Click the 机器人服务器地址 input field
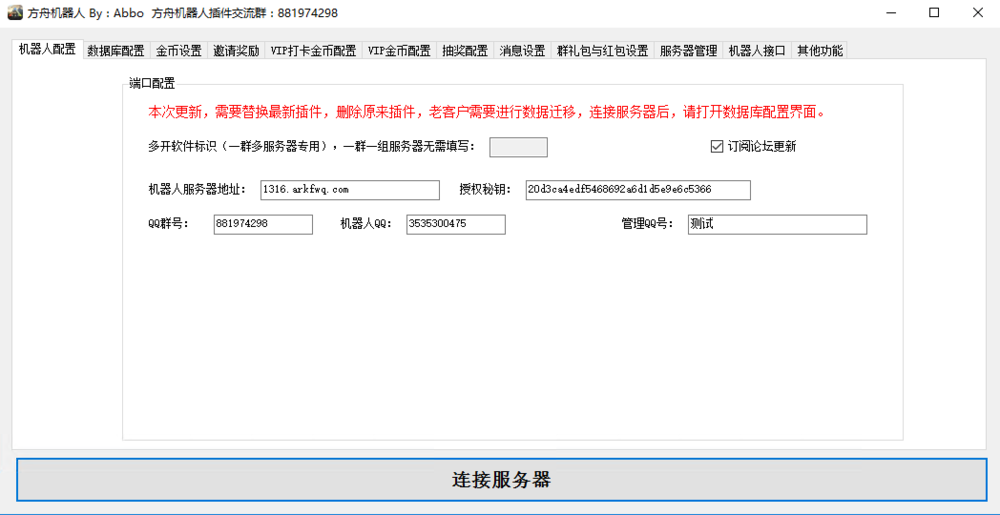Viewport: 1000px width, 515px height. click(349, 190)
